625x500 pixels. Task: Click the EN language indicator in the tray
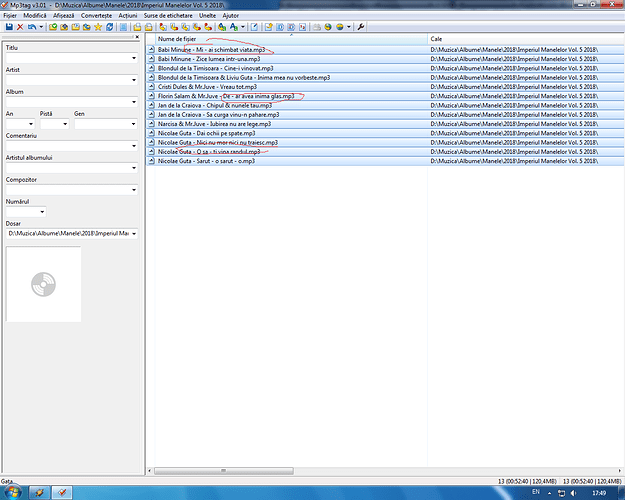536,492
